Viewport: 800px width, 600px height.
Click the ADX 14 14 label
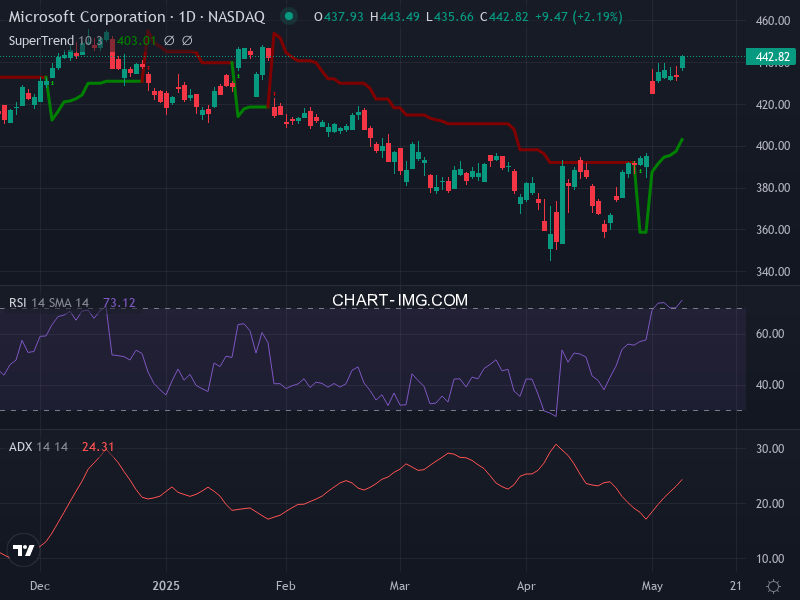pyautogui.click(x=38, y=446)
